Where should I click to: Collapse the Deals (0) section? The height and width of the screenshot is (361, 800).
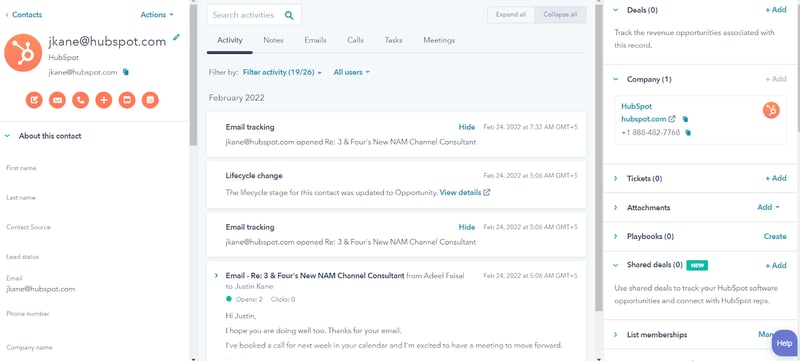click(615, 10)
